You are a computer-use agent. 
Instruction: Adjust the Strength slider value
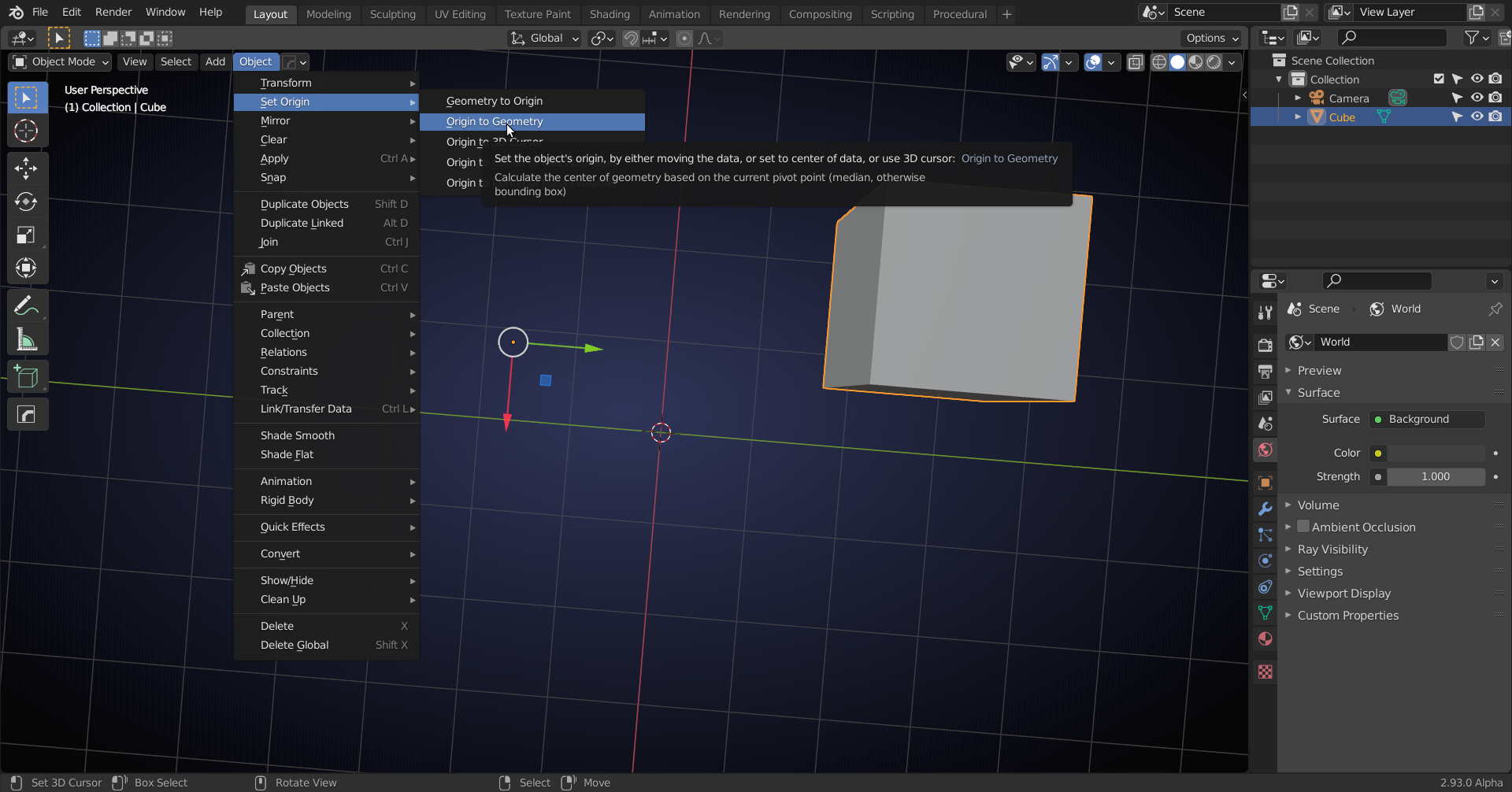click(1435, 476)
